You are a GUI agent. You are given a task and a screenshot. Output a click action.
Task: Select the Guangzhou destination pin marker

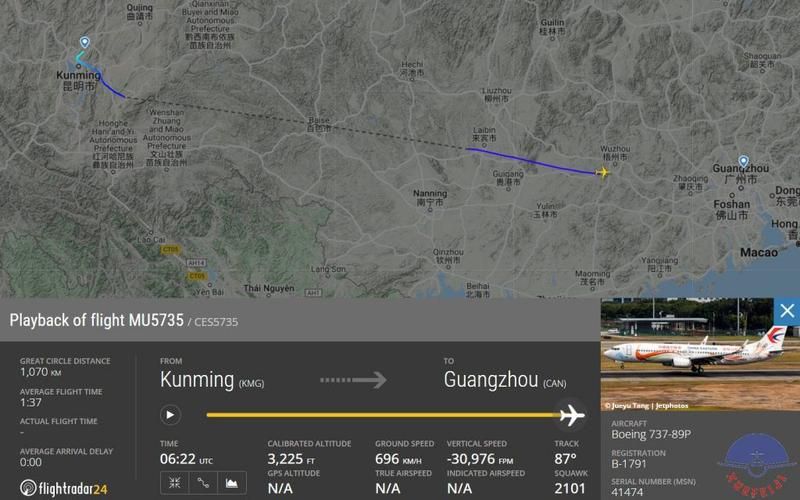tap(743, 162)
